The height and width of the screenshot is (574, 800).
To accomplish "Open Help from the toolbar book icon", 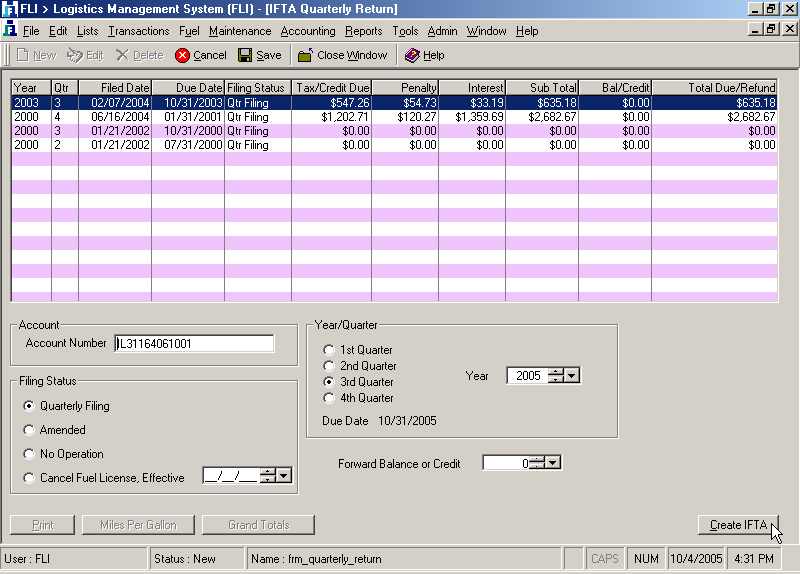I will click(412, 55).
